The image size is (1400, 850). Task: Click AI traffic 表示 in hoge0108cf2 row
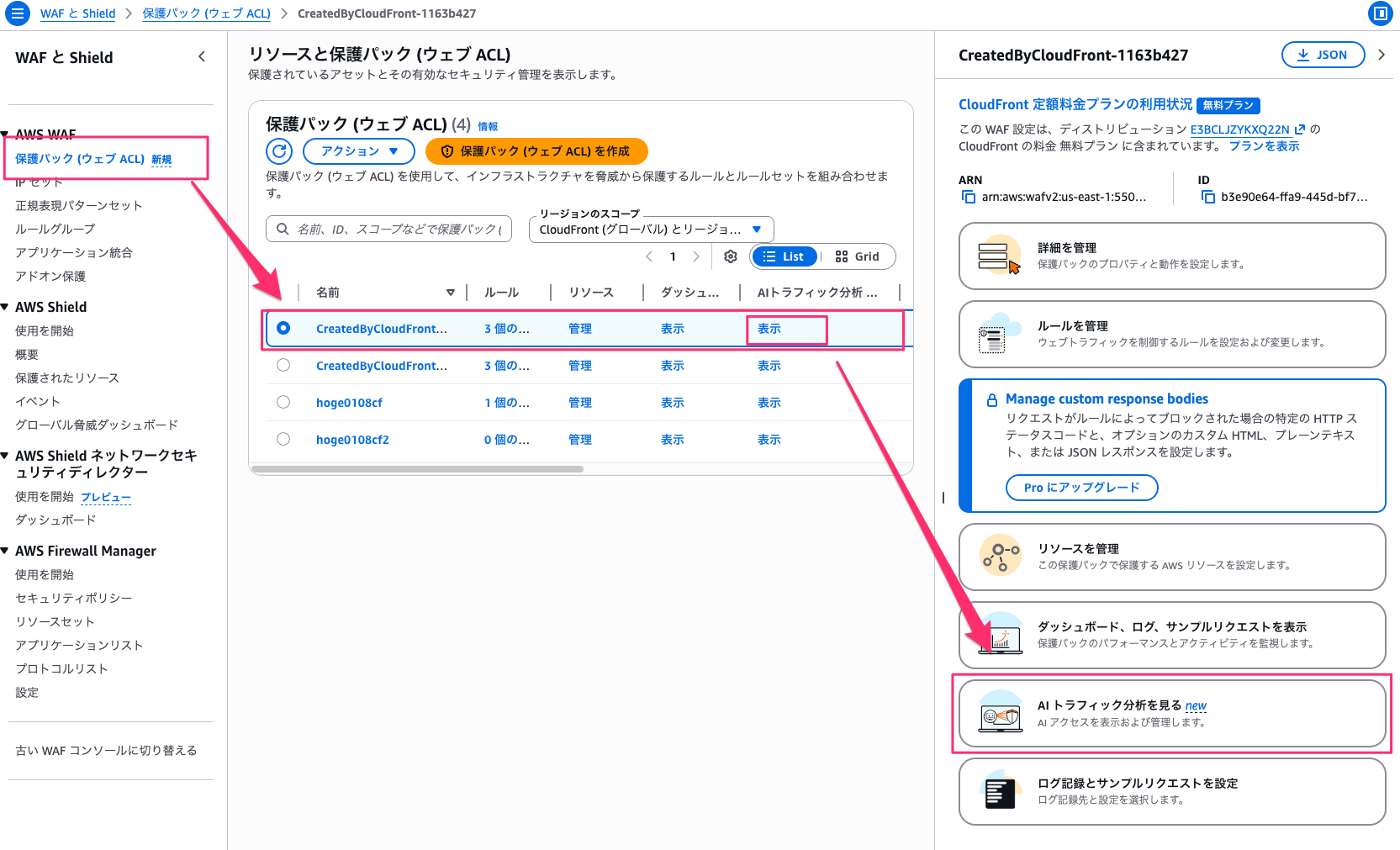click(769, 440)
